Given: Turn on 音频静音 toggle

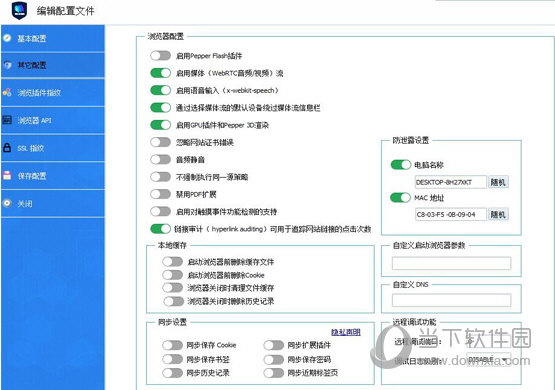Looking at the screenshot, I should (160, 160).
